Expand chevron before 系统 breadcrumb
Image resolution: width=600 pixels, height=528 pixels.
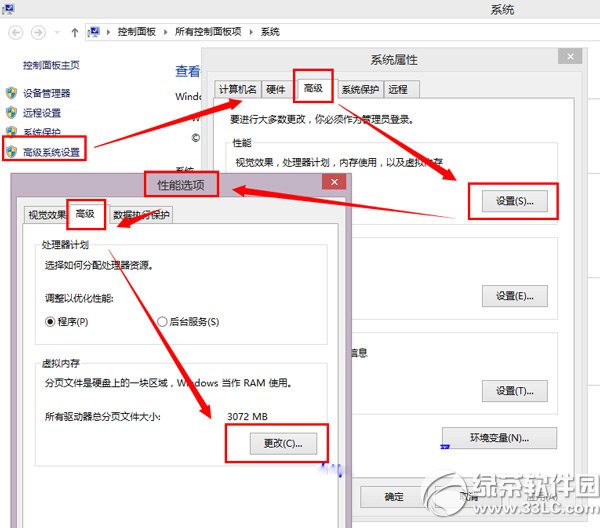coord(251,32)
